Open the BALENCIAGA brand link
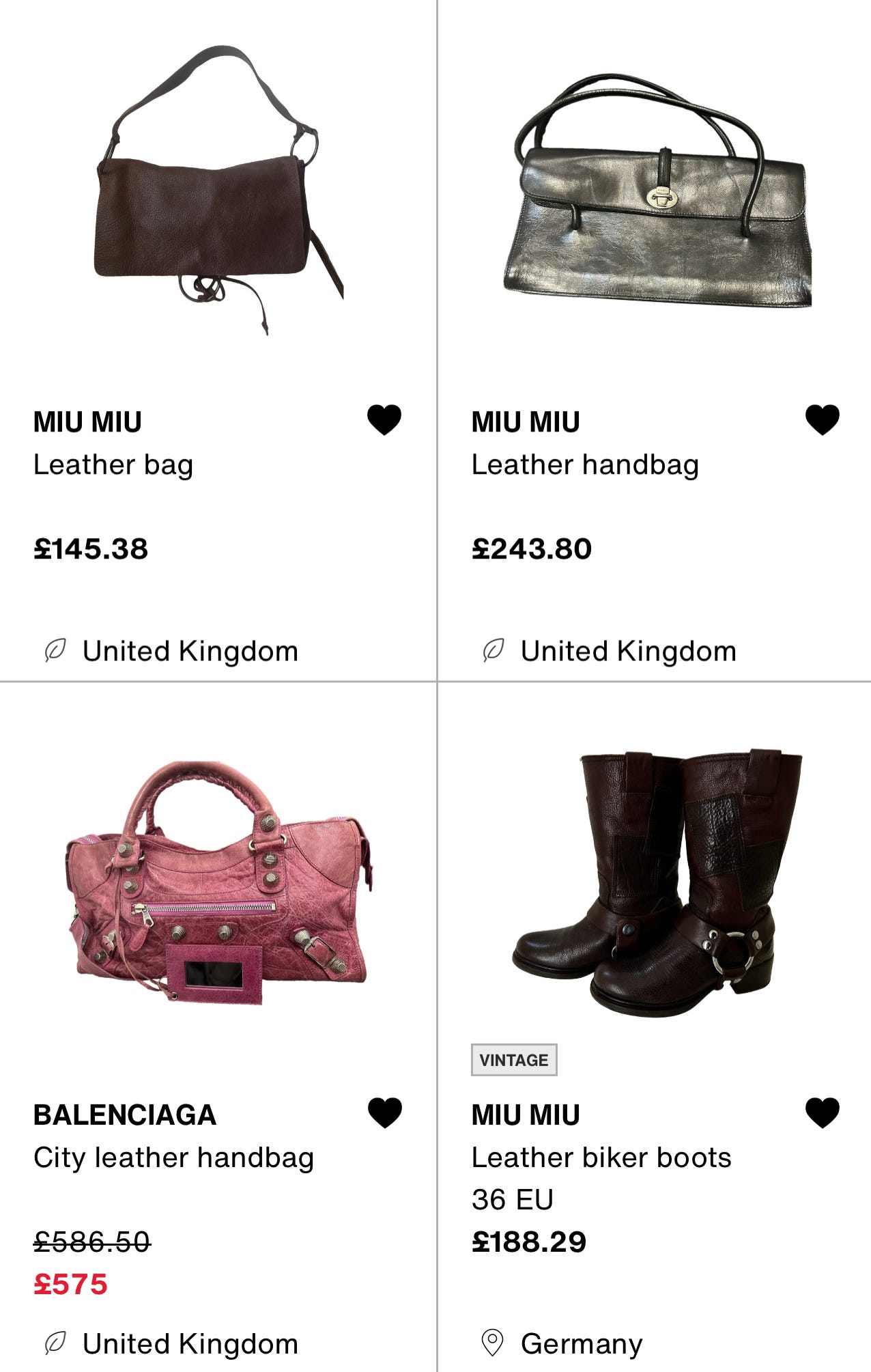The width and height of the screenshot is (871, 1372). pos(125,1115)
